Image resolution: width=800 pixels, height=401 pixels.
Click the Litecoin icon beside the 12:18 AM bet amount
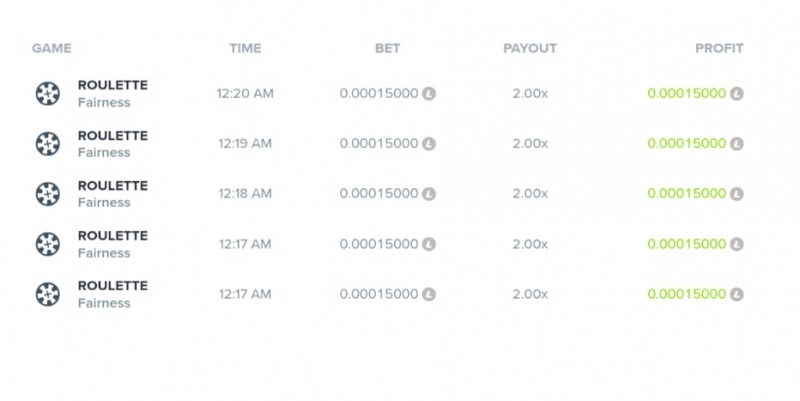tap(429, 194)
